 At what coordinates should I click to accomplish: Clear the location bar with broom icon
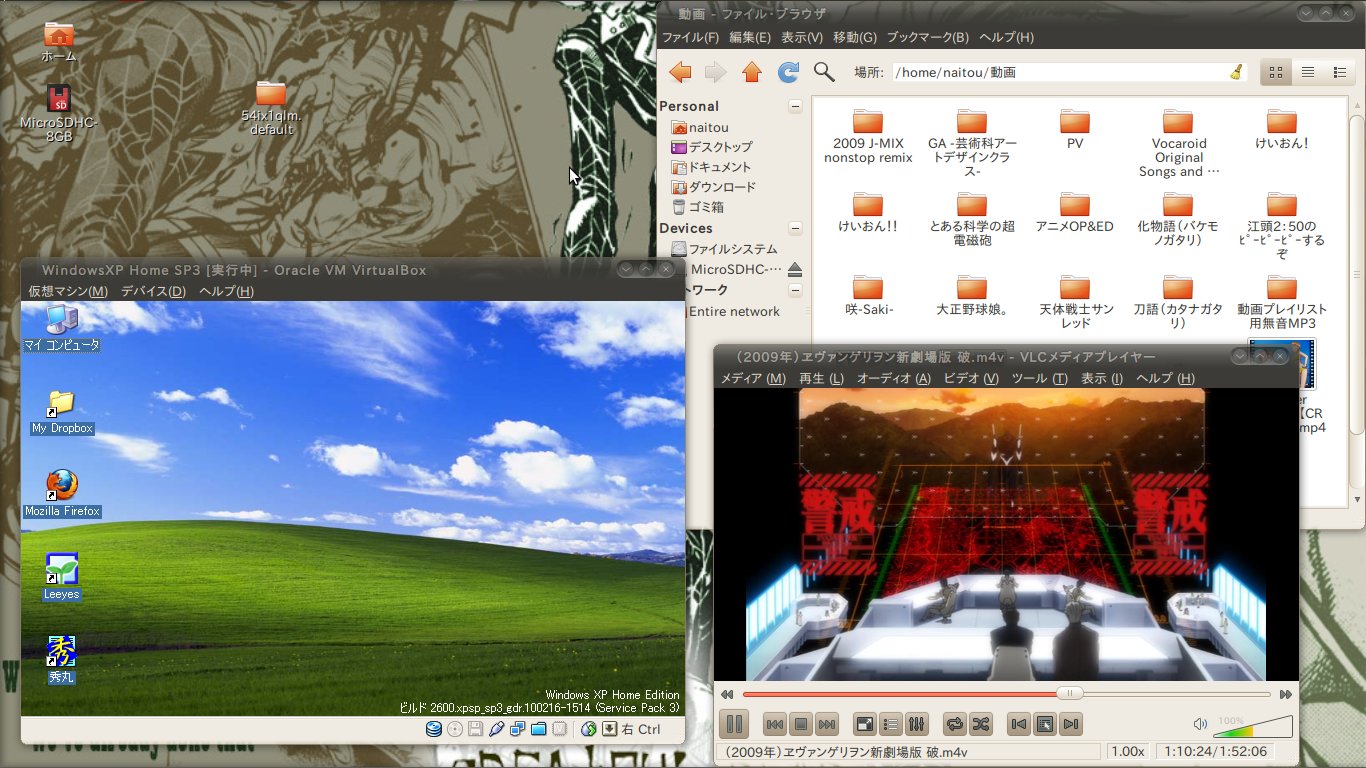1236,72
